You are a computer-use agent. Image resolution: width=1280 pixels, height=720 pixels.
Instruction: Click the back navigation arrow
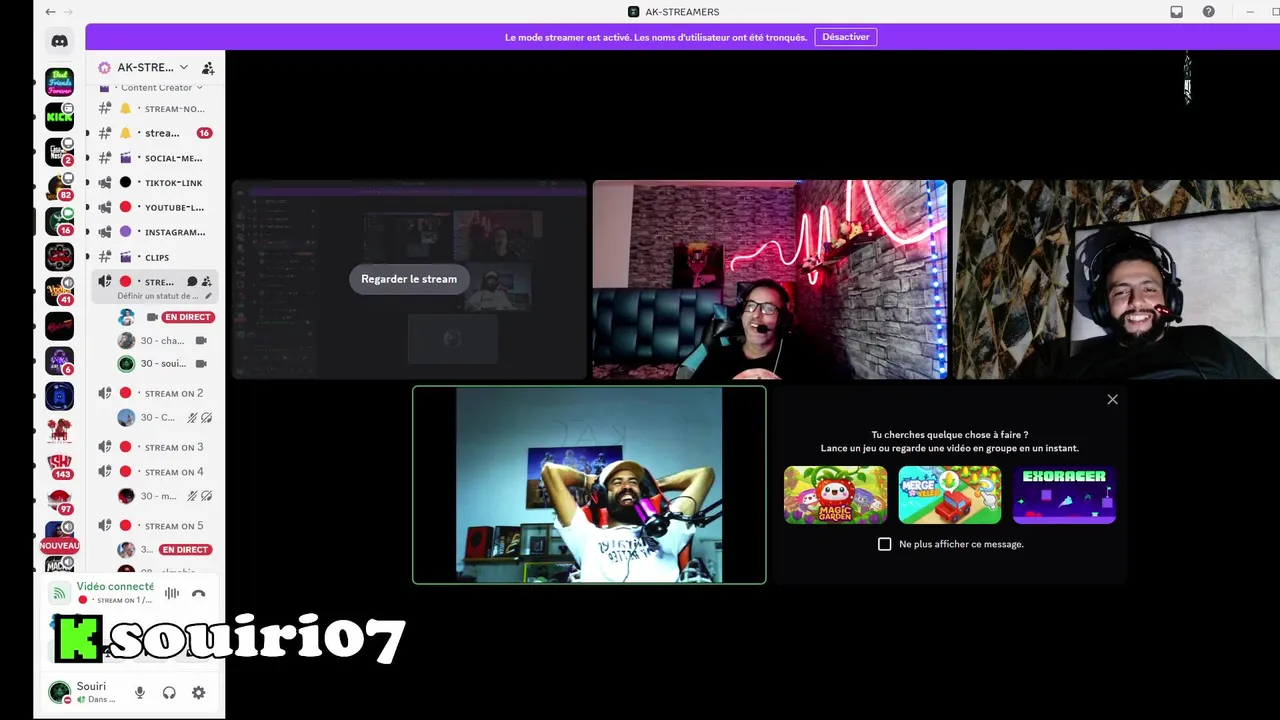tap(51, 12)
